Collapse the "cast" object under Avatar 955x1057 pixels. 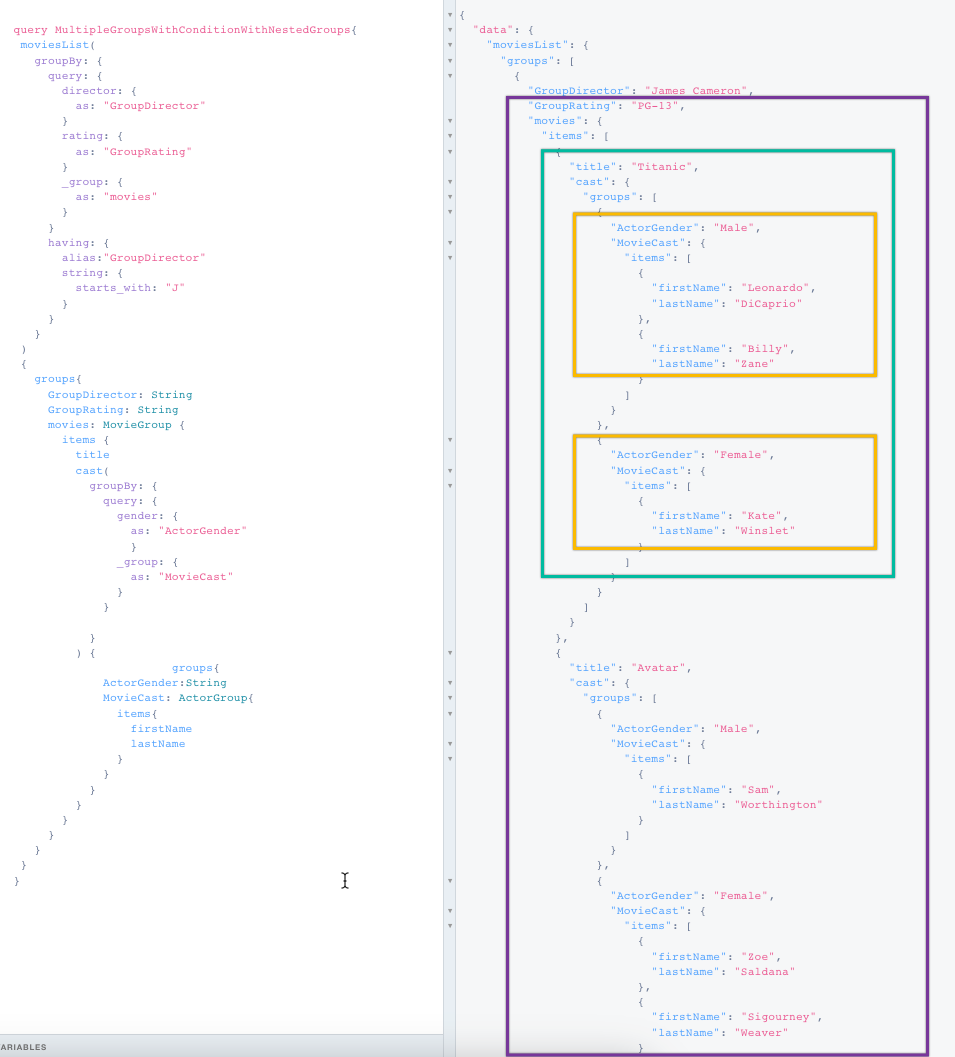[450, 683]
